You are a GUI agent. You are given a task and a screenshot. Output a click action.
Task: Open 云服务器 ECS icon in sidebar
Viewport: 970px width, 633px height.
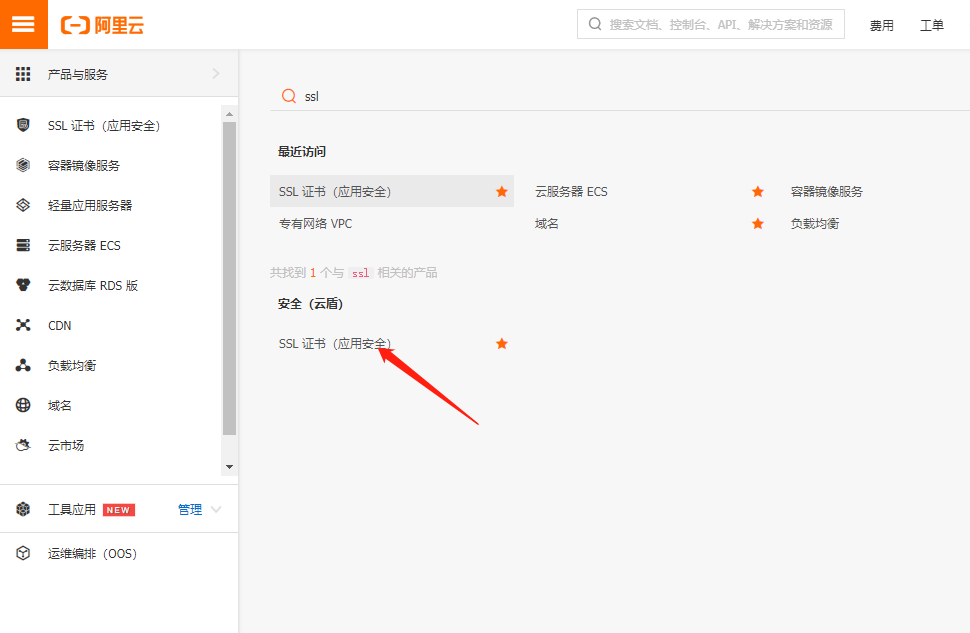pyautogui.click(x=23, y=246)
